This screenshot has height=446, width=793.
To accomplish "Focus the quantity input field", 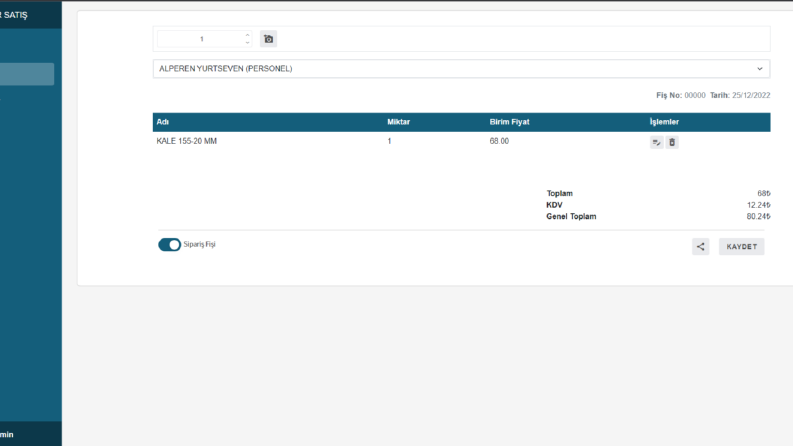I will 201,39.
